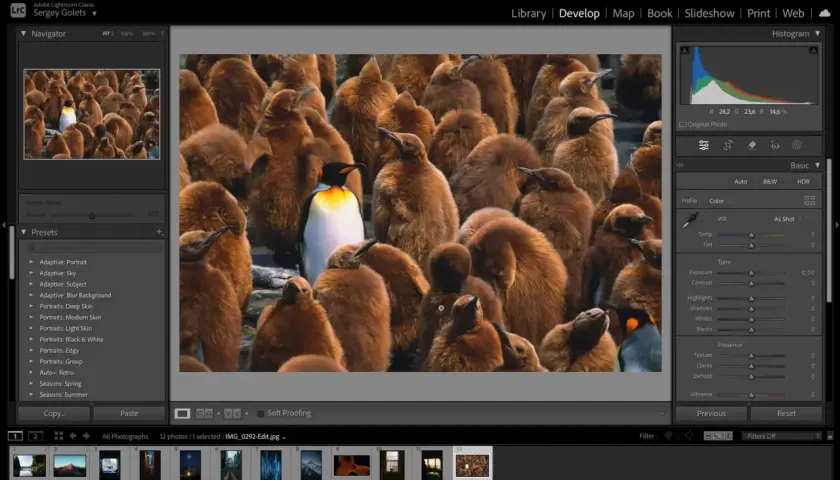Image resolution: width=840 pixels, height=480 pixels.
Task: Switch to the Print module
Action: (x=759, y=13)
